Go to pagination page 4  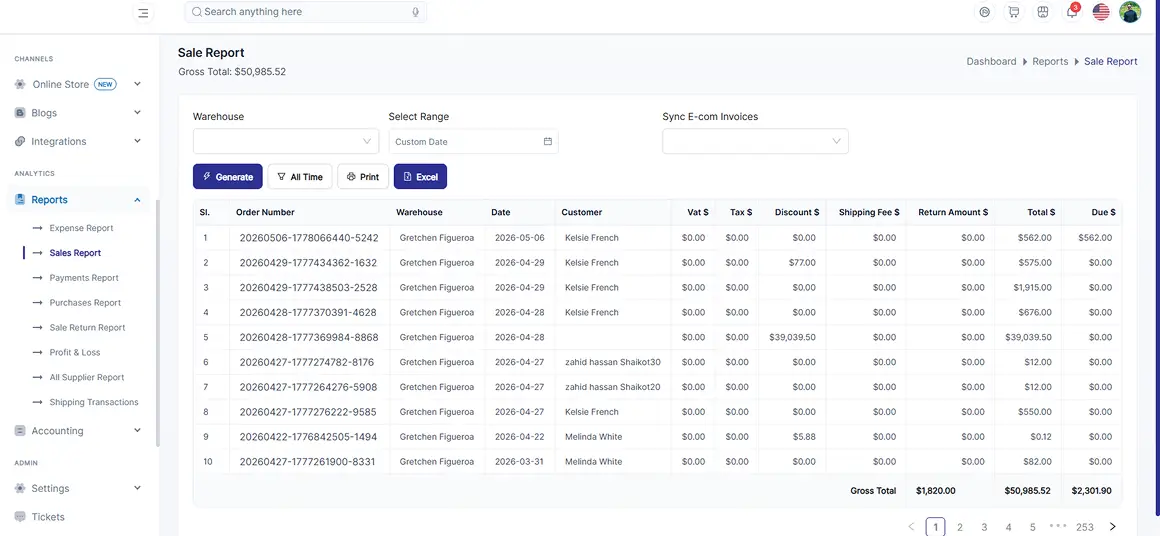click(1008, 527)
